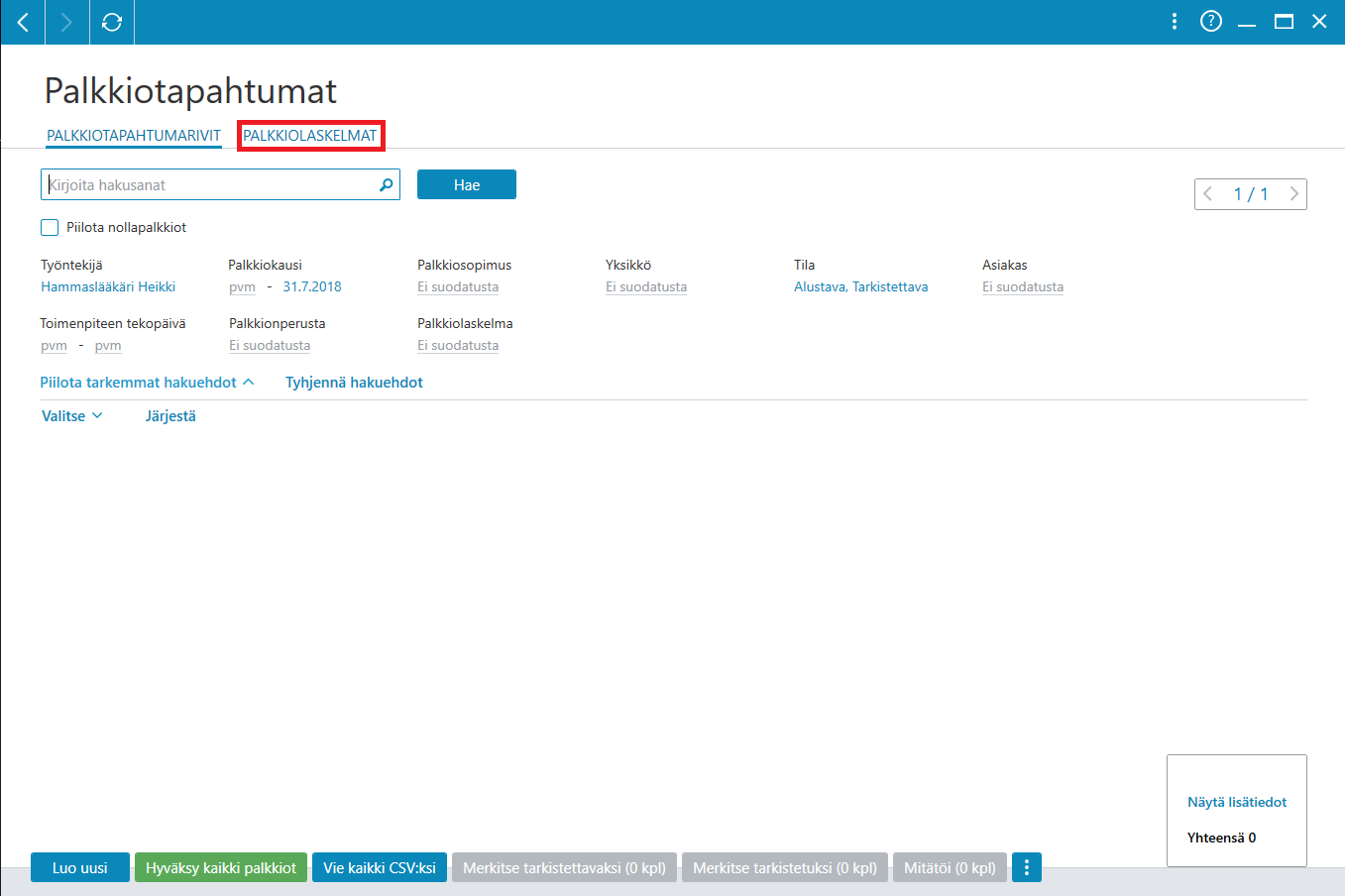Refresh the page with the reload icon
The image size is (1345, 896).
pos(112,22)
